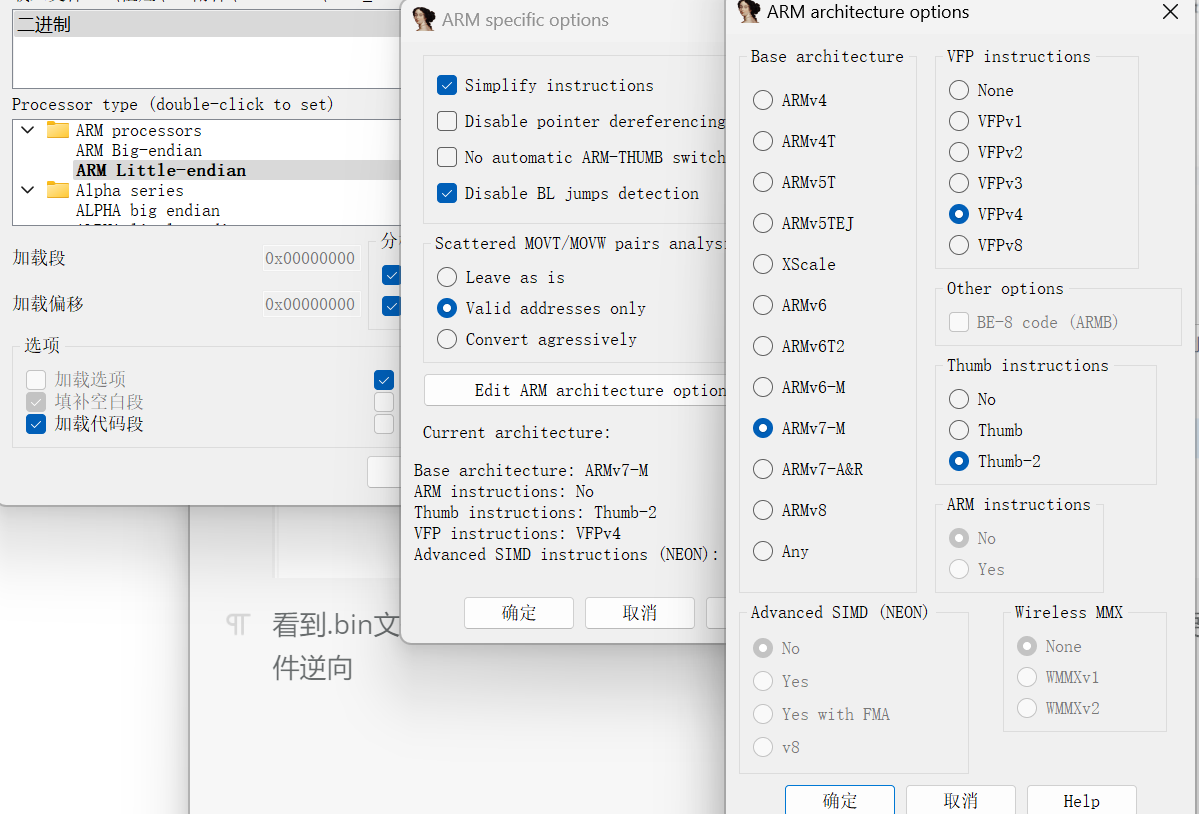
Task: Click the 加载段 address input field
Action: (x=311, y=259)
